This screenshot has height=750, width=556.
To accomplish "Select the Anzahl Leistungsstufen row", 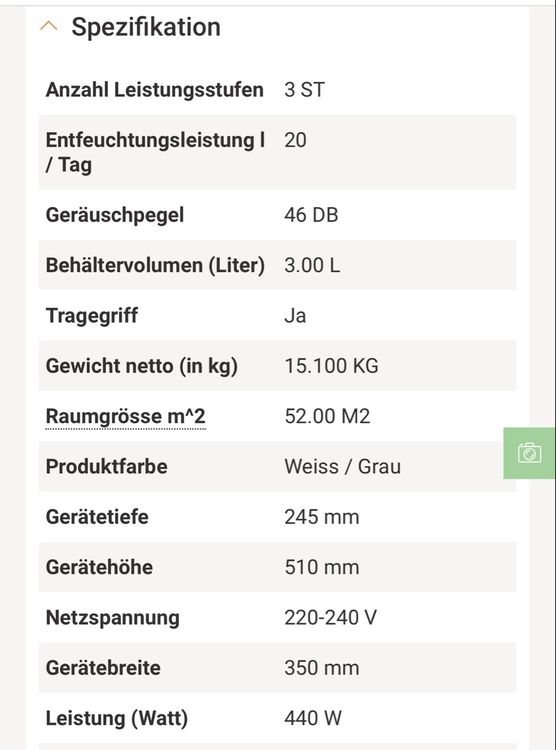I will (277, 89).
